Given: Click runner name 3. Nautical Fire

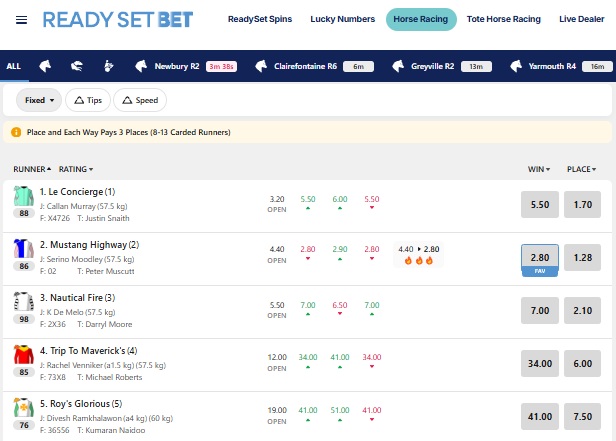Looking at the screenshot, I should pyautogui.click(x=77, y=298).
